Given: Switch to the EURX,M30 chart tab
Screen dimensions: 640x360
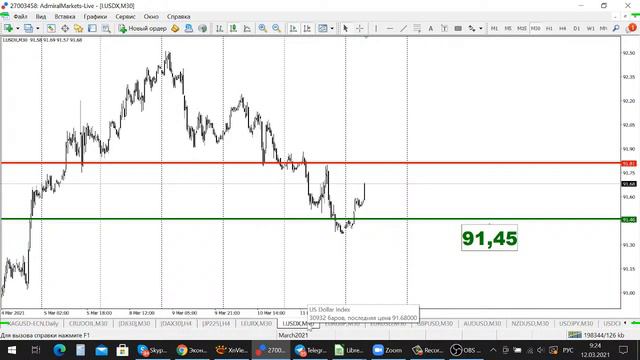Looking at the screenshot, I should [256, 323].
